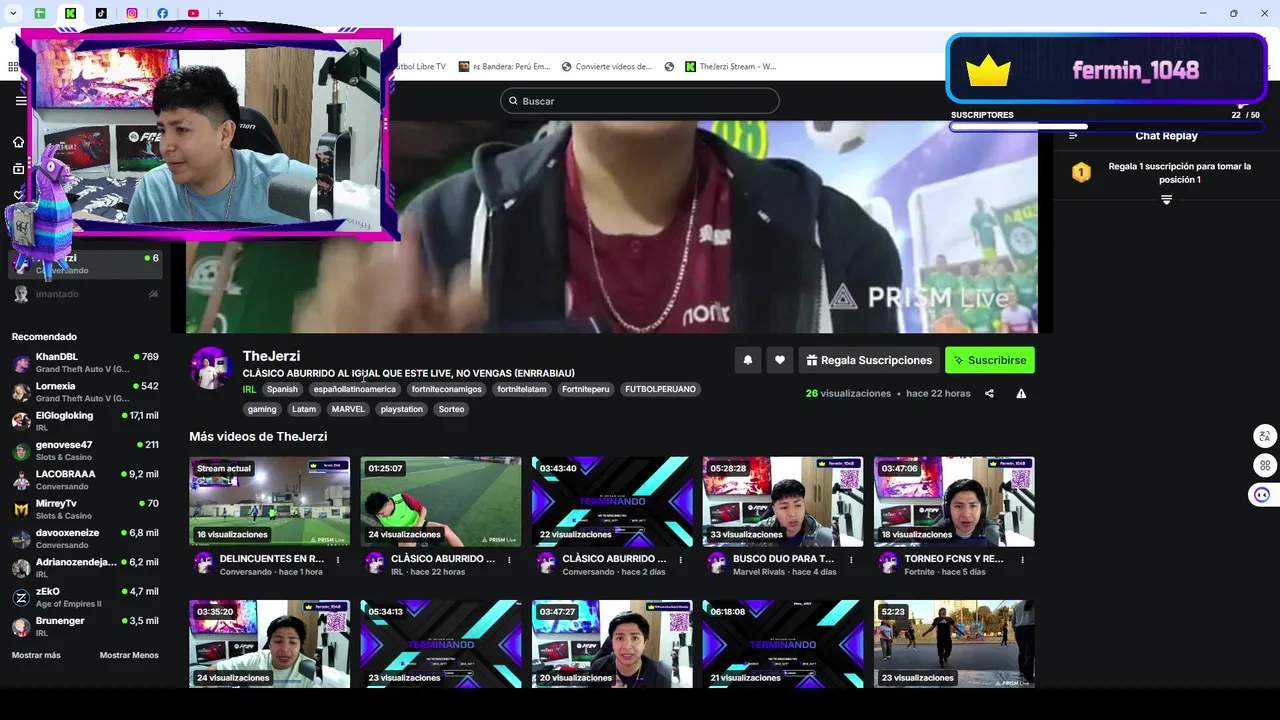This screenshot has width=1280, height=720.
Task: Select the Spanish tag
Action: 282,389
